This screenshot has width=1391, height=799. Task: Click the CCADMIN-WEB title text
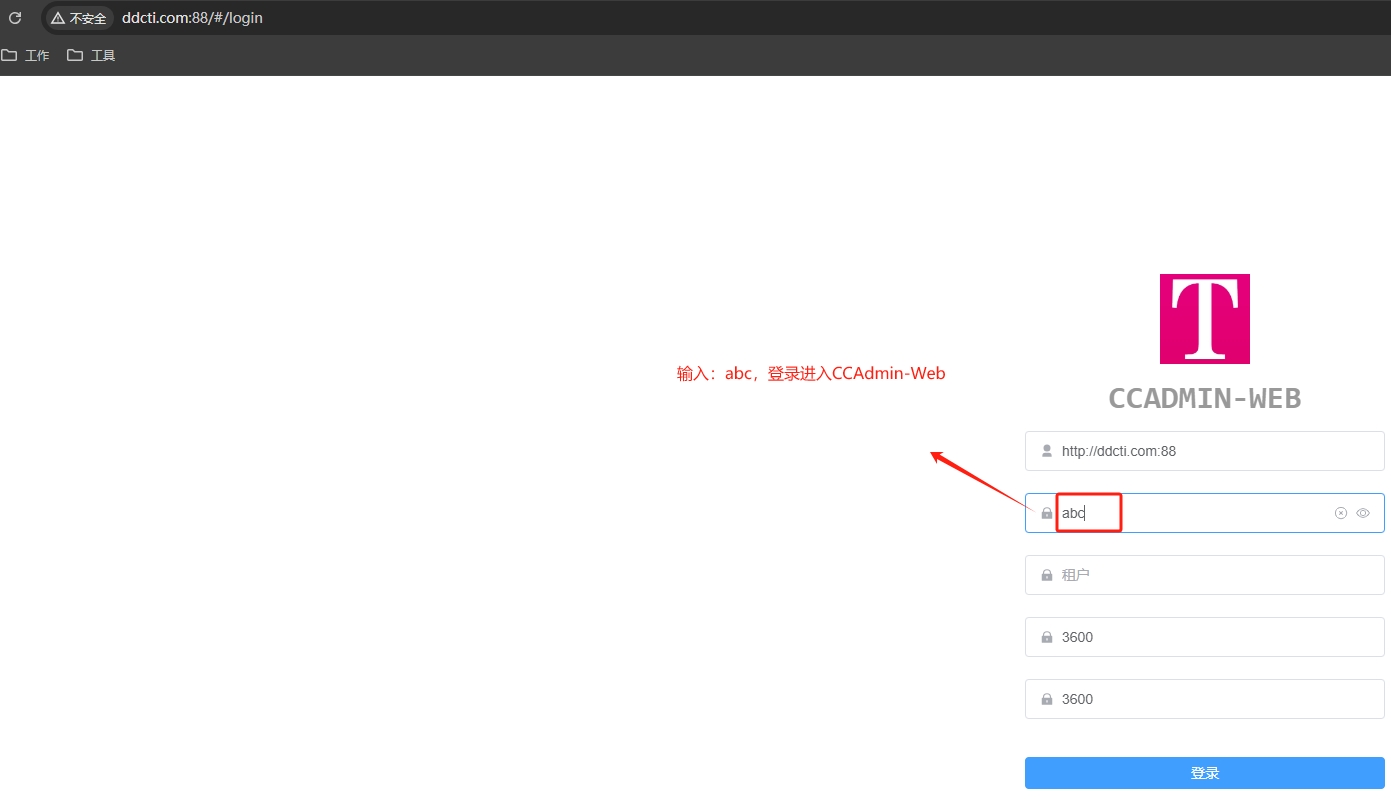click(1204, 398)
